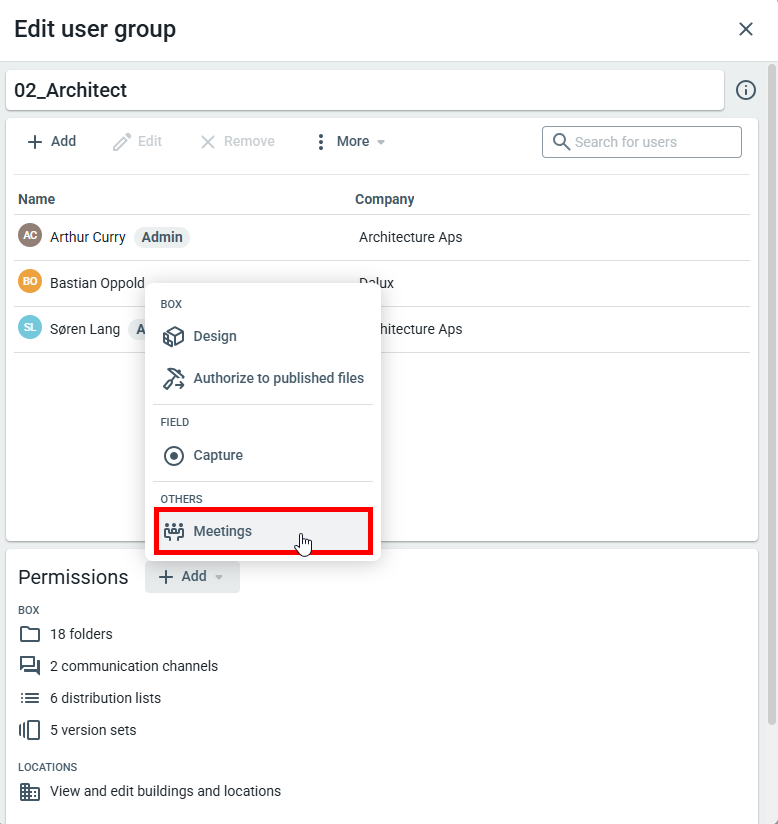Click the Name column header

coord(37,199)
